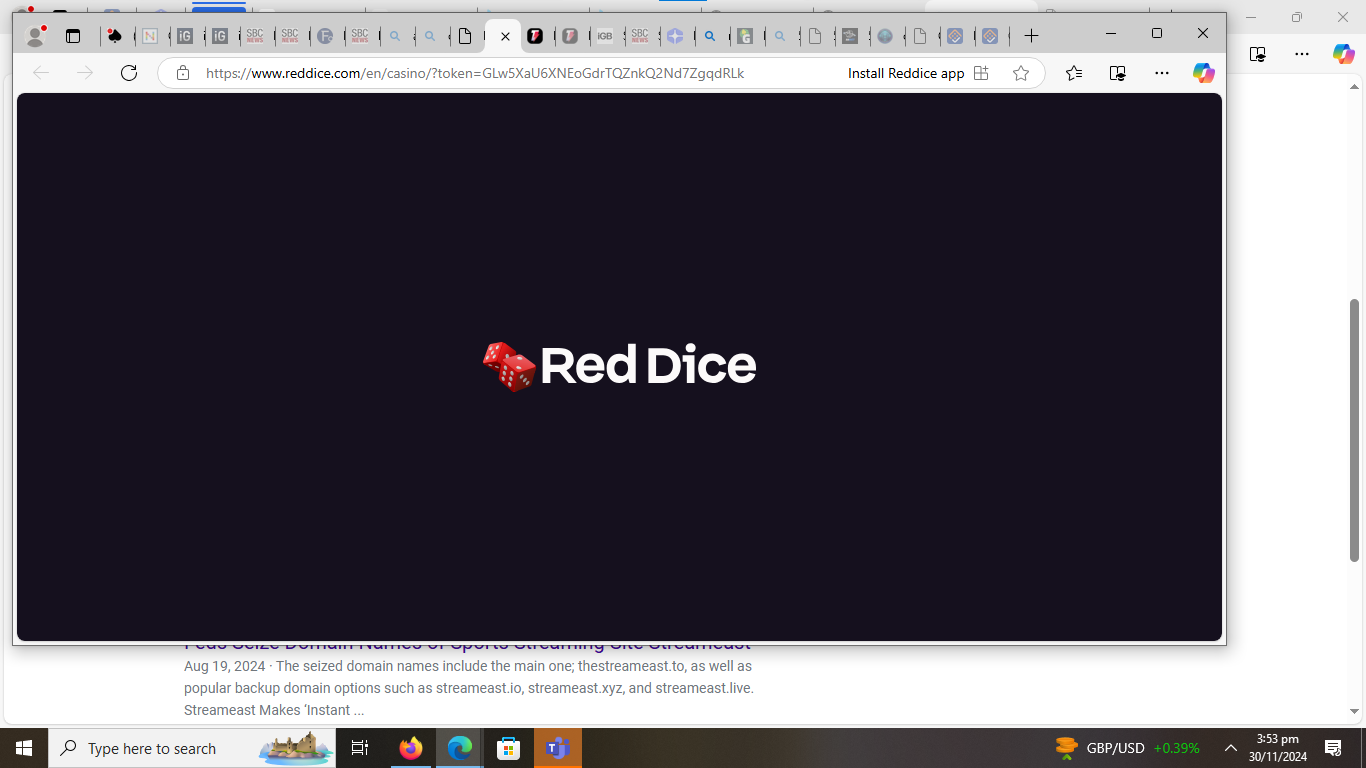Viewport: 1366px width, 768px height.
Task: Close the active Red Dice tab
Action: 505,36
